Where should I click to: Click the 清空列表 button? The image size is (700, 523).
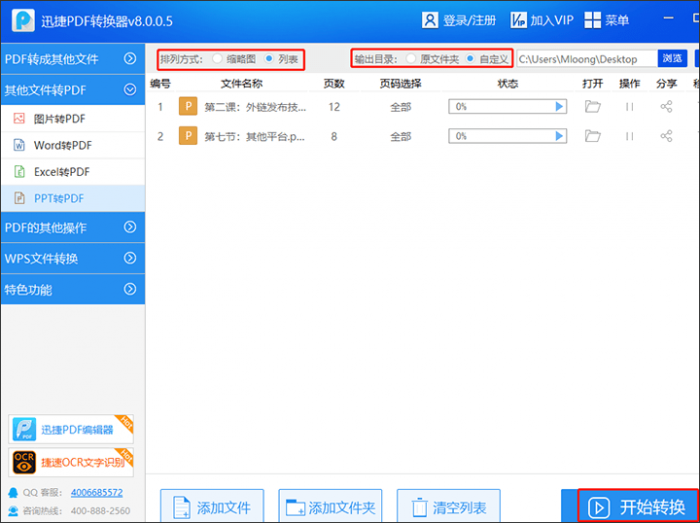(449, 506)
